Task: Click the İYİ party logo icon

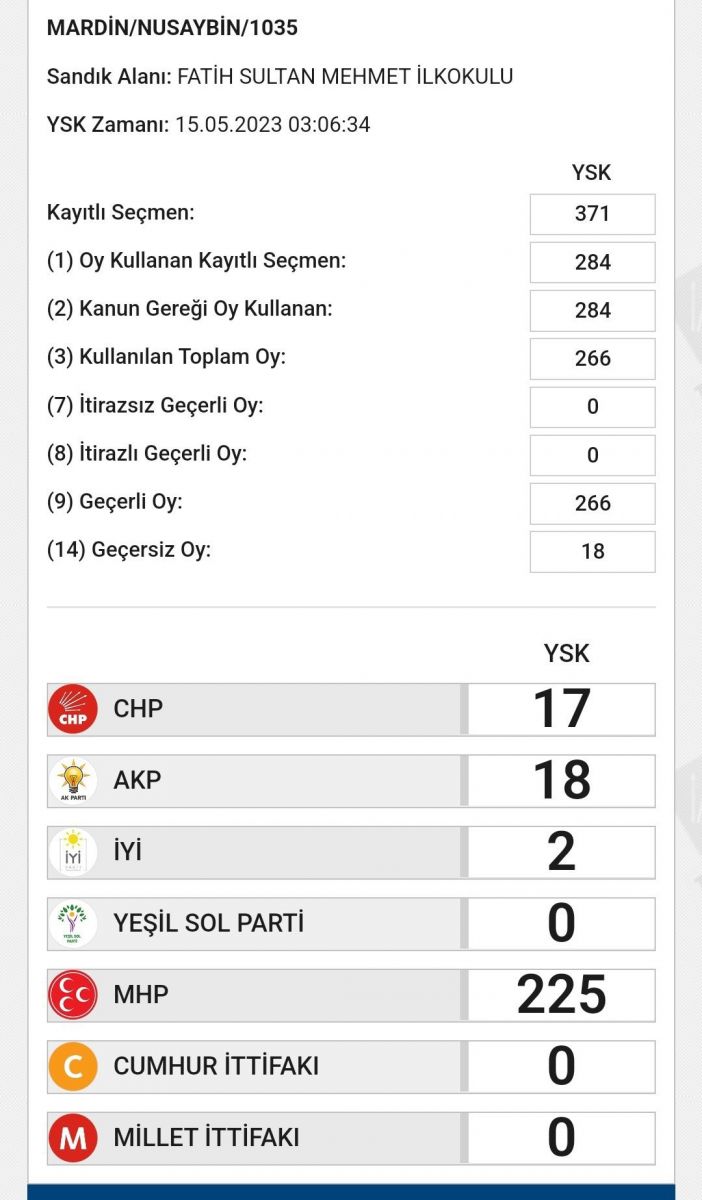Action: [73, 852]
